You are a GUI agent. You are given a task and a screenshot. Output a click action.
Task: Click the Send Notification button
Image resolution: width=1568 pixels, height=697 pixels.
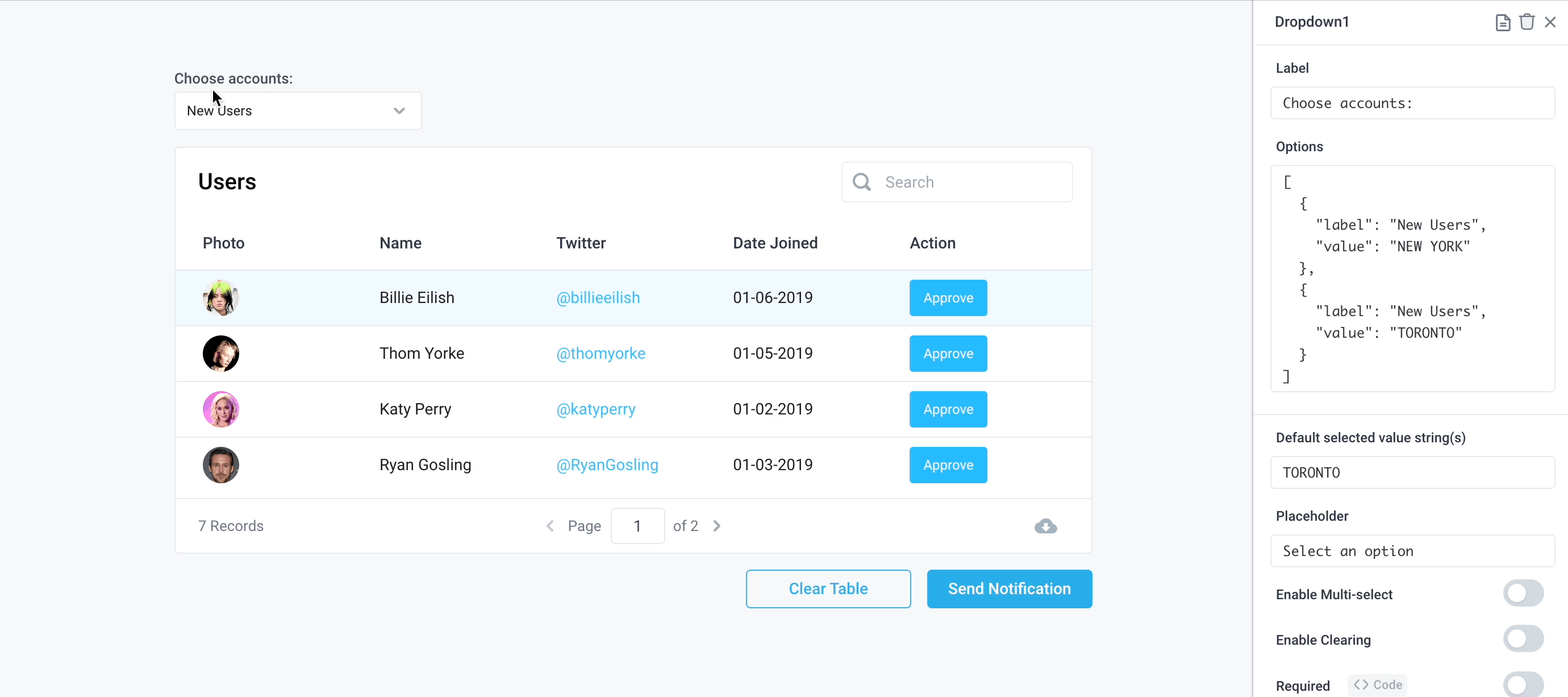tap(1009, 588)
